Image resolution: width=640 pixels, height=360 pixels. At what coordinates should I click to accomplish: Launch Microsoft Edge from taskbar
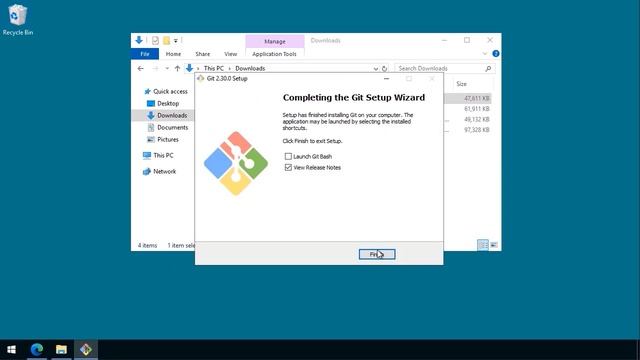tap(37, 349)
